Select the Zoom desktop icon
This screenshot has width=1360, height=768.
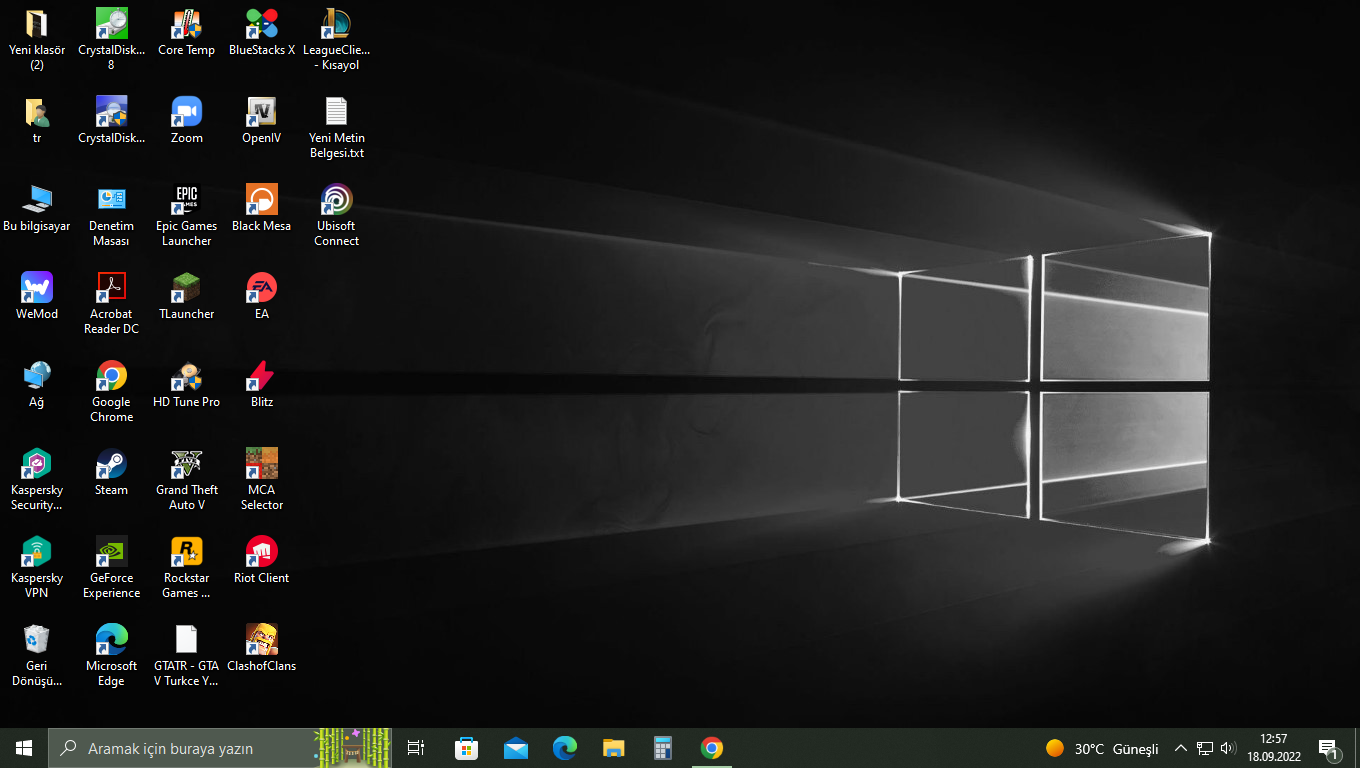point(186,112)
